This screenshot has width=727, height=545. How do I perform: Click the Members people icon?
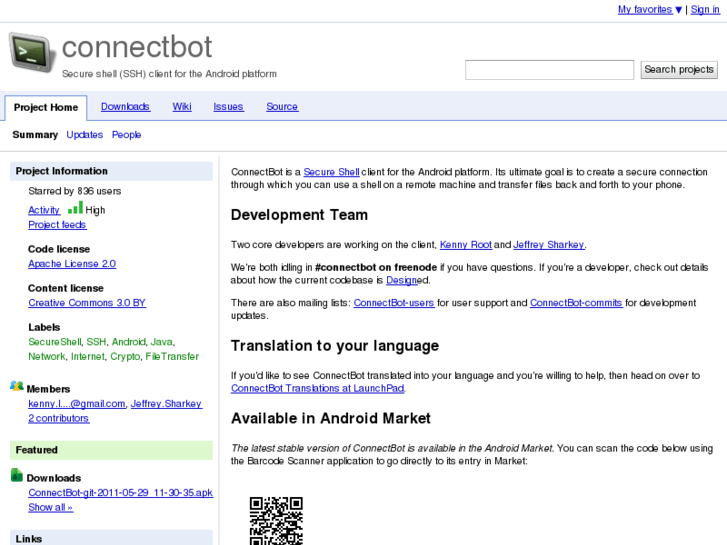pos(17,387)
